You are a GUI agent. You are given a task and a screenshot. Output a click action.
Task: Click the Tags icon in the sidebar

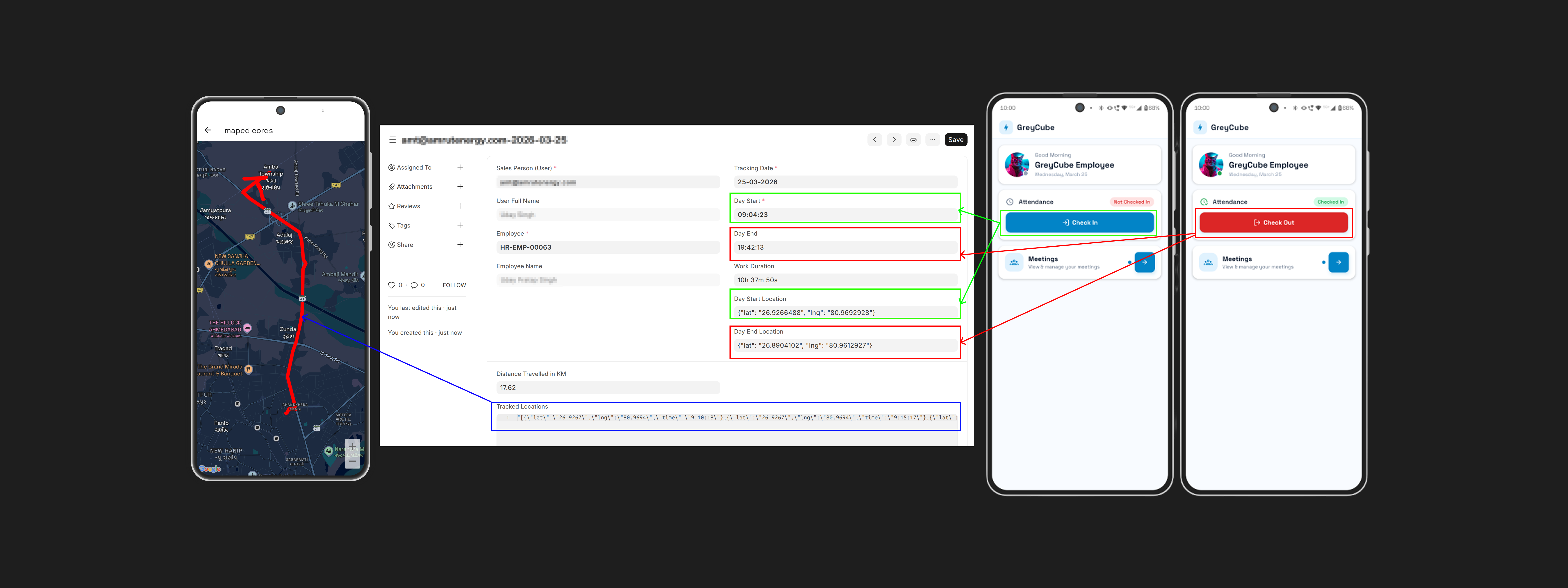[391, 225]
